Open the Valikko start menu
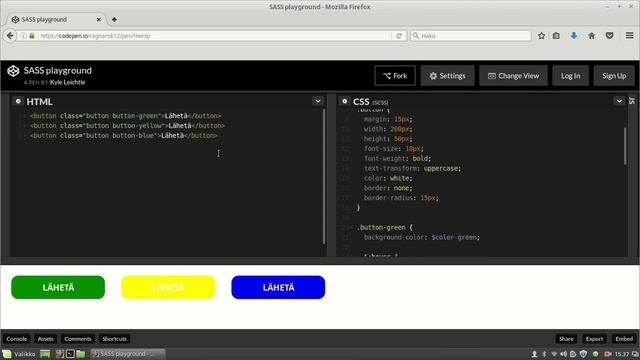This screenshot has width=640, height=360. (19, 354)
